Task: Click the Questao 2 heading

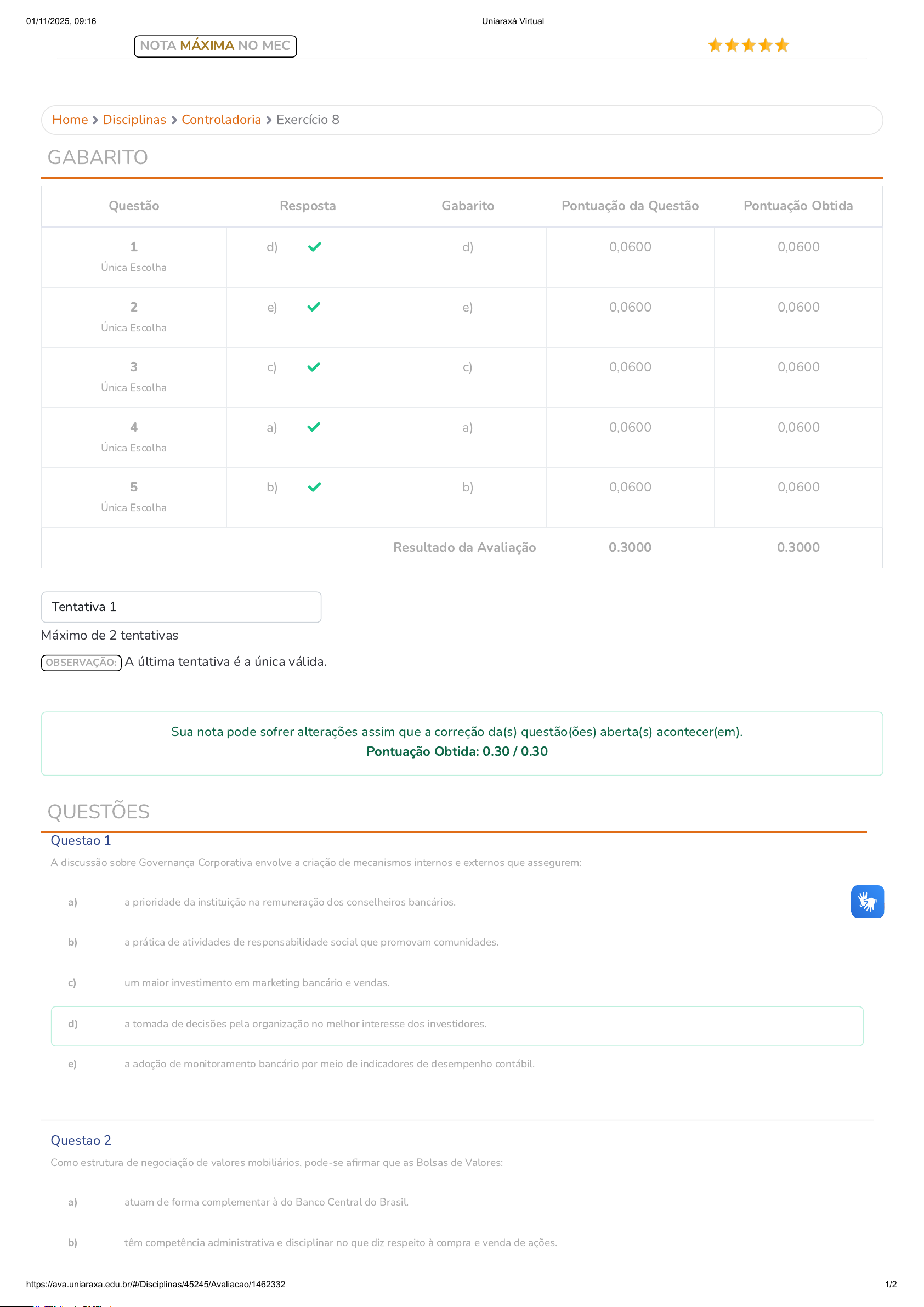Action: click(81, 1140)
